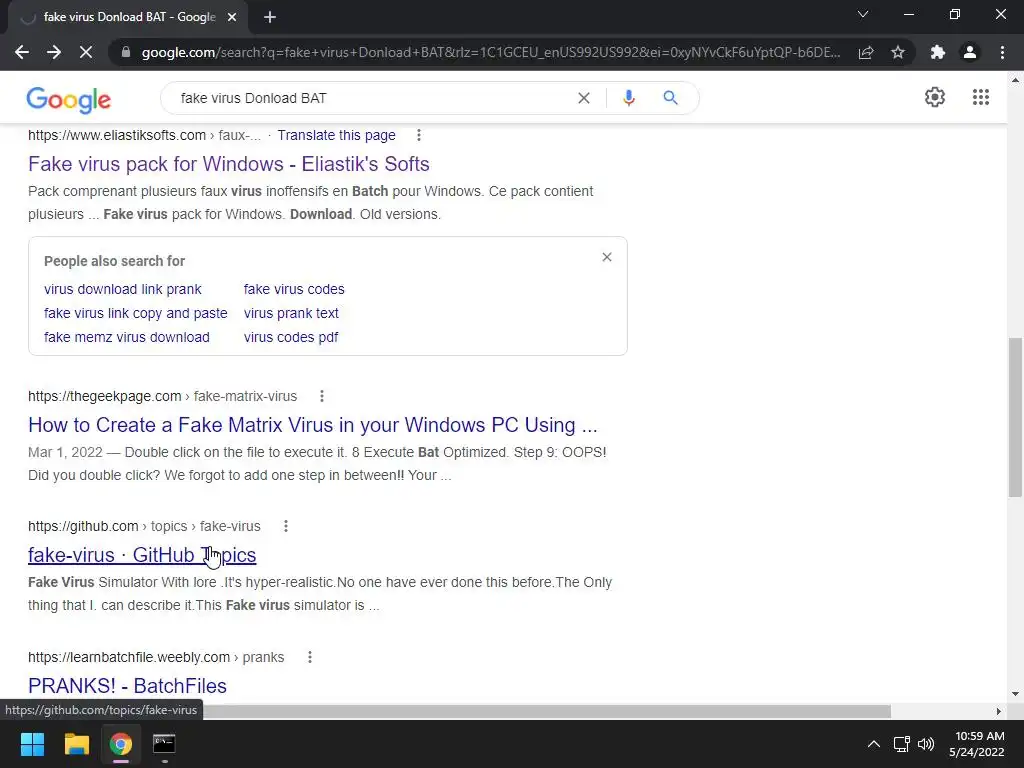Submit search with magnifier icon

coord(670,98)
